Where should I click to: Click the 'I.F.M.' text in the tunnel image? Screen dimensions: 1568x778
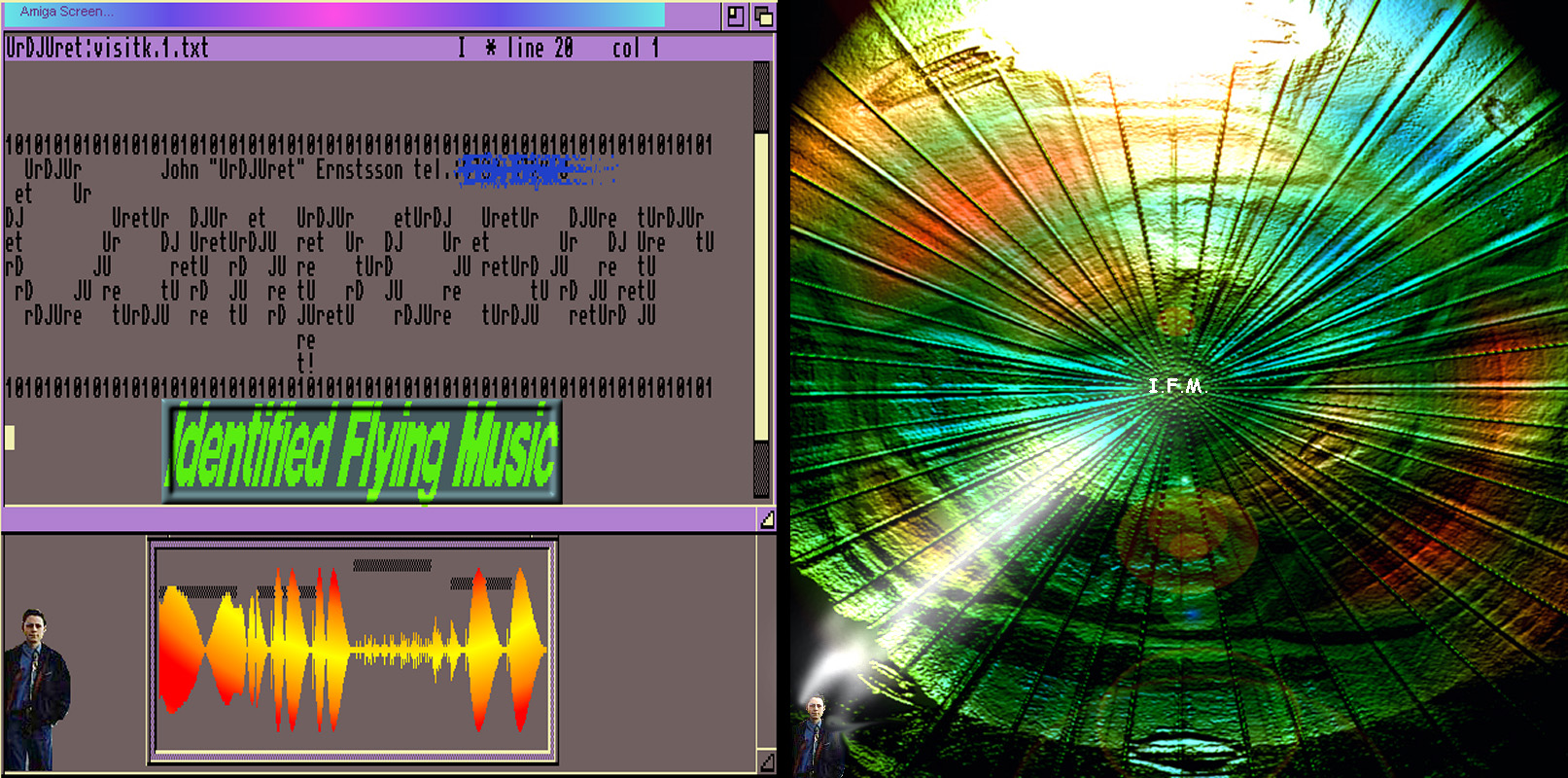[1176, 386]
